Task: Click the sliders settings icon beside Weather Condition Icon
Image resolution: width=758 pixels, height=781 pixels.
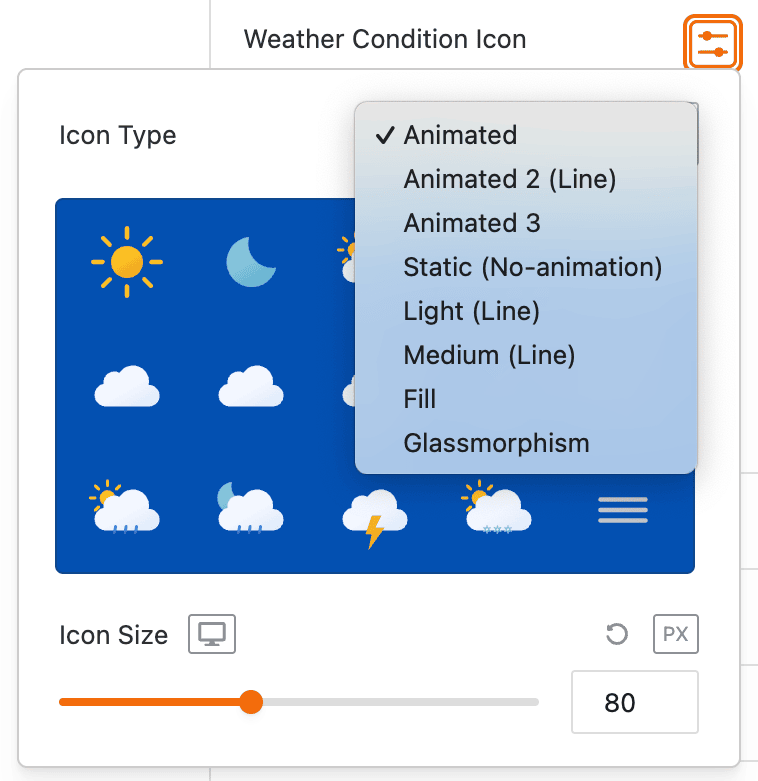Action: coord(714,43)
